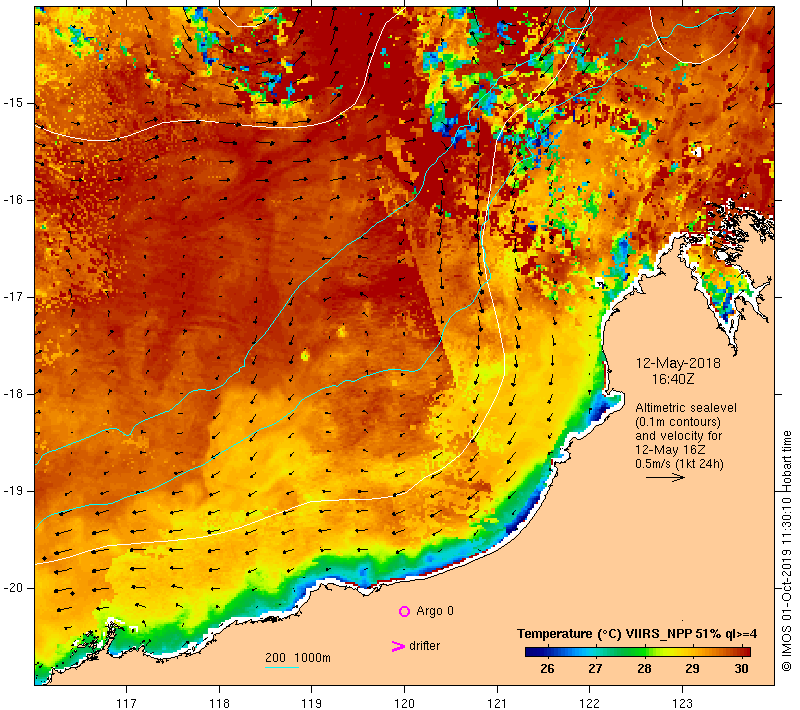The height and width of the screenshot is (710, 800).
Task: Click the 'Temperature (°C) VIIRS_NPP 51% ql>=4' title
Action: (x=637, y=634)
